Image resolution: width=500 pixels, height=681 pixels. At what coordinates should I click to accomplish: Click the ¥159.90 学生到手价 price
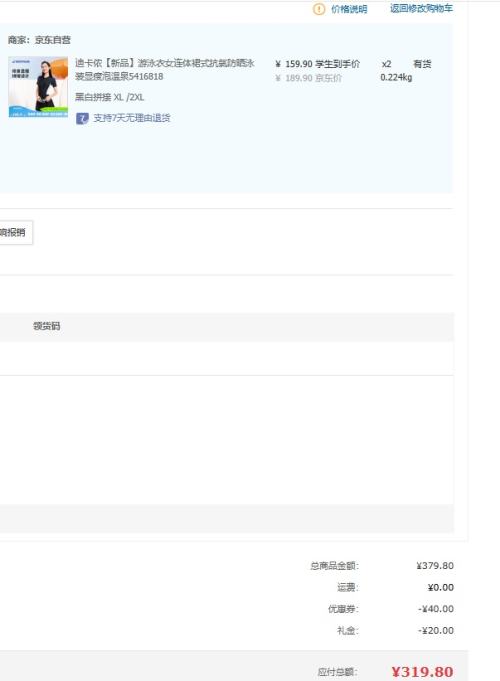tap(318, 64)
